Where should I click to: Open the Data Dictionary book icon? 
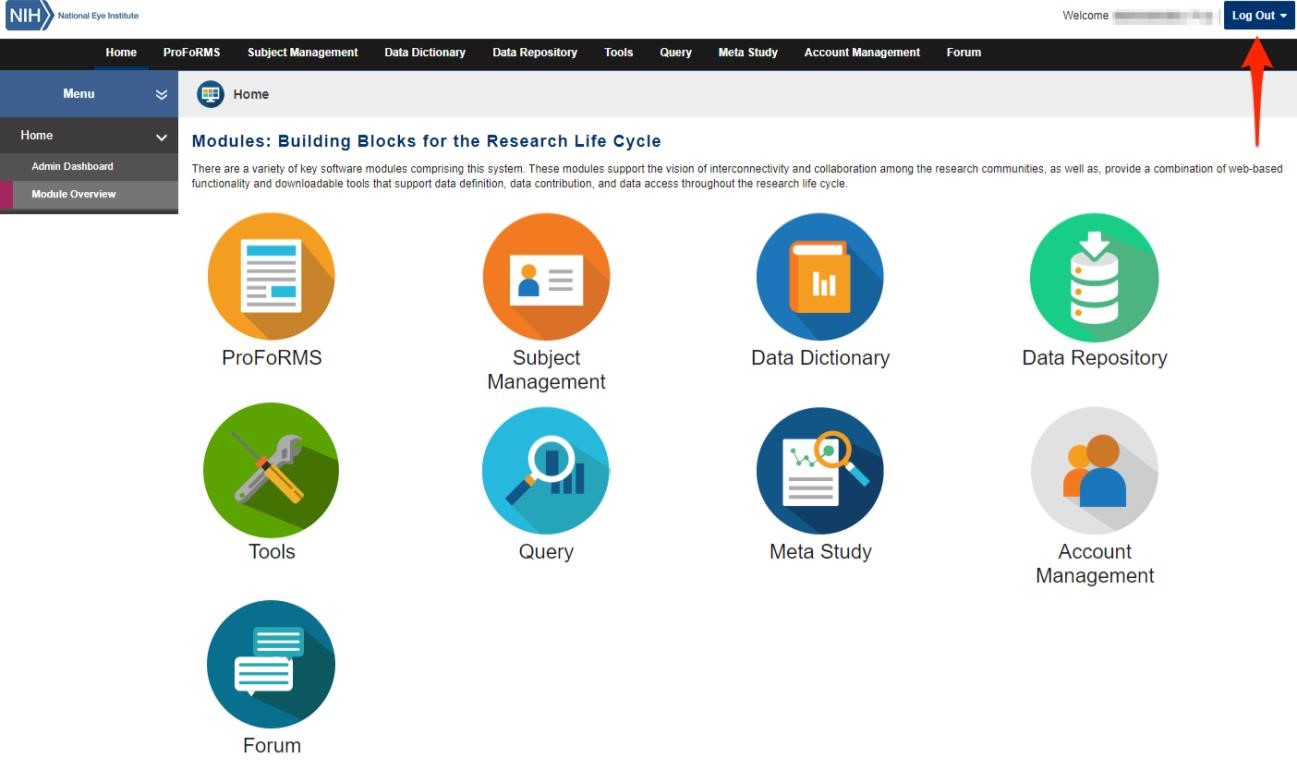click(x=820, y=277)
